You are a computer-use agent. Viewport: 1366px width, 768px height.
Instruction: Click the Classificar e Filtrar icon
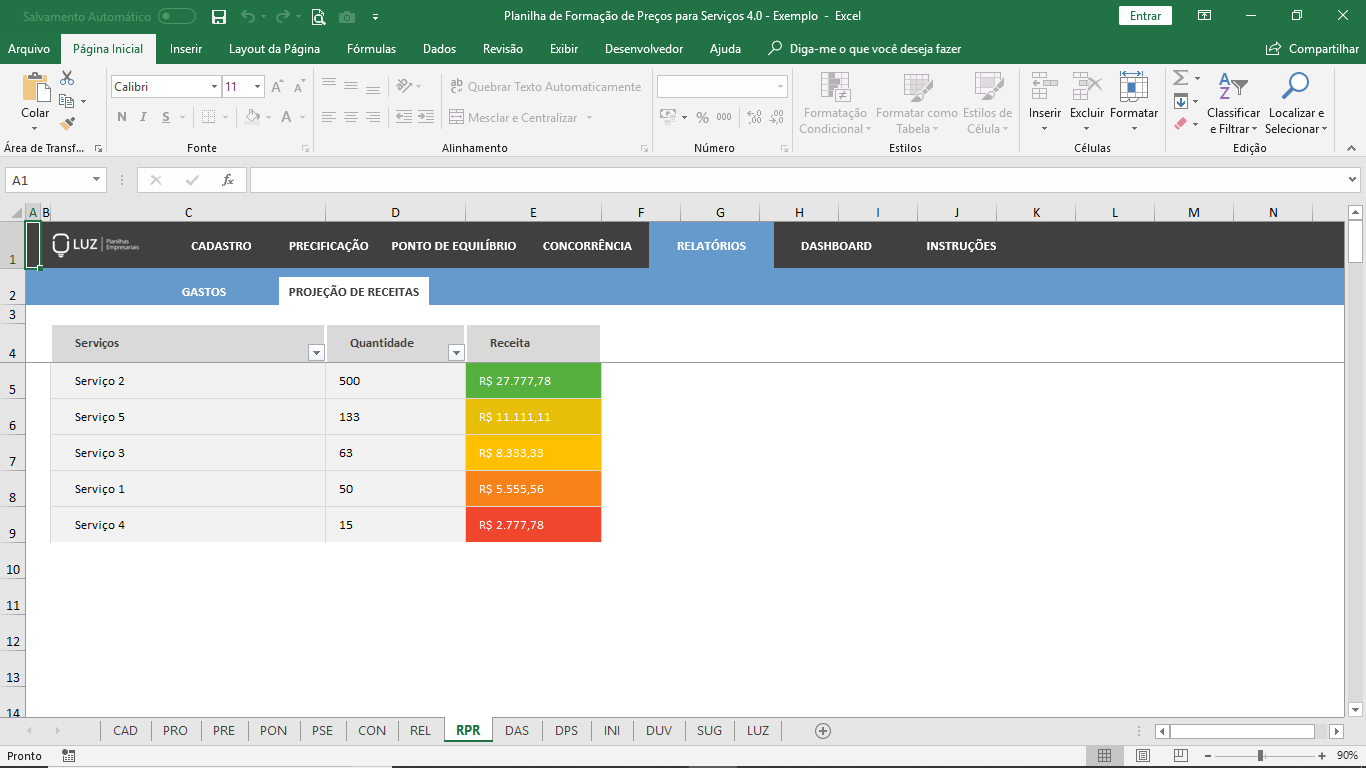[x=1233, y=87]
